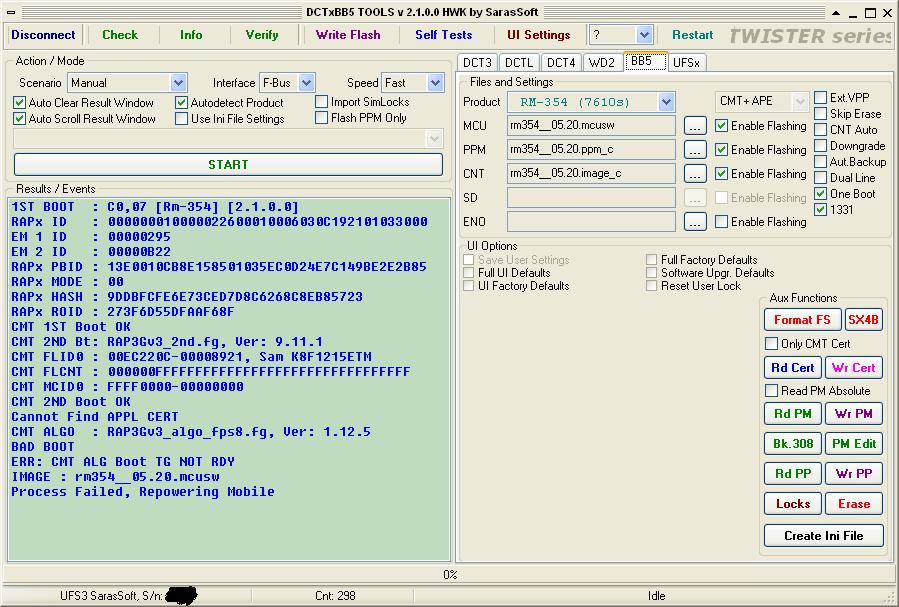
Task: Enable Reset User Lock option
Action: tap(651, 285)
